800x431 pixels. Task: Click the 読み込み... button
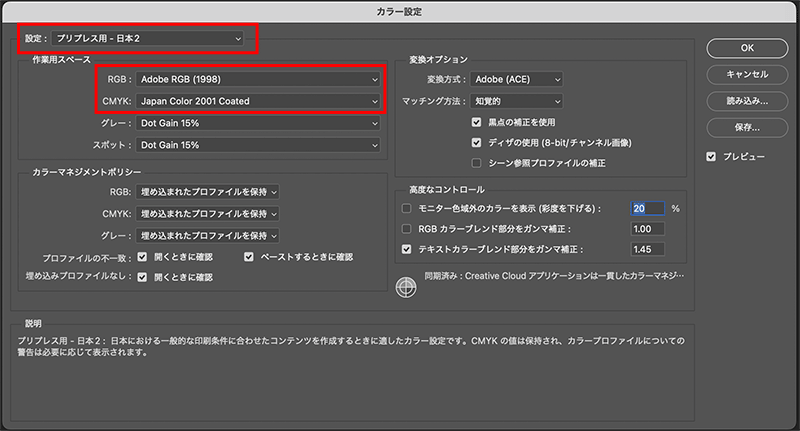(x=747, y=101)
